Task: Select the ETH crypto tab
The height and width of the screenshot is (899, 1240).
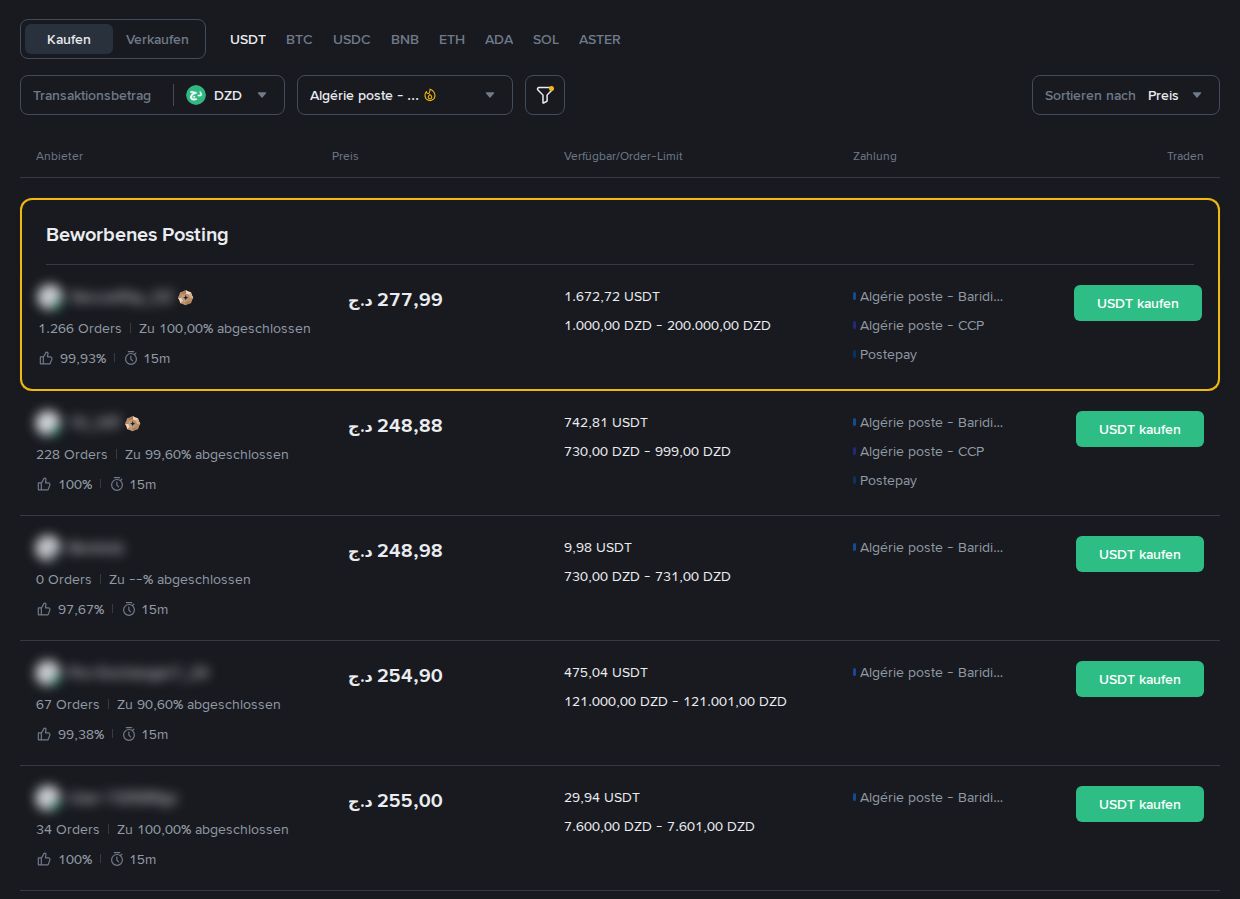Action: [452, 40]
